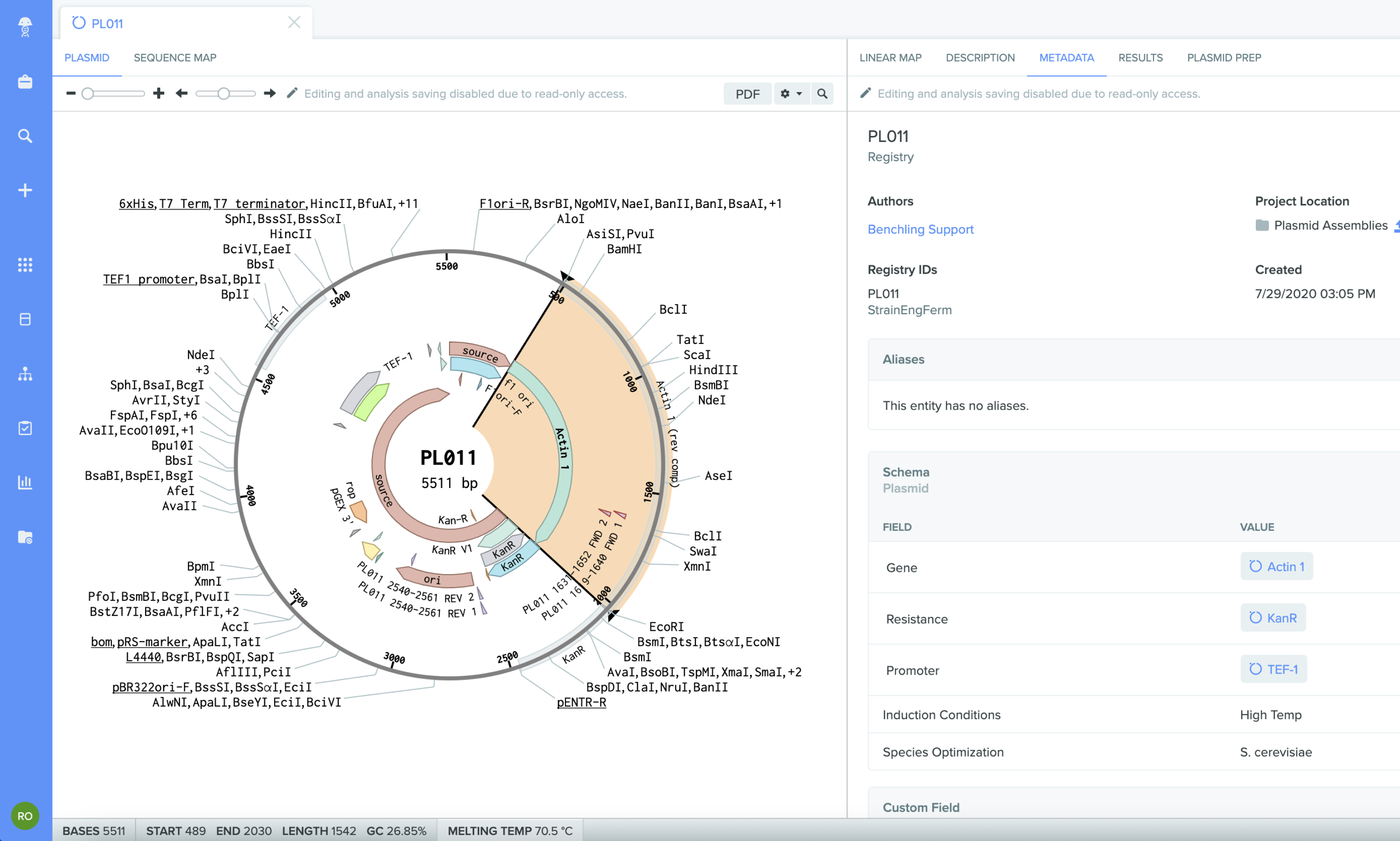Open the Search magnifier in left sidebar
The width and height of the screenshot is (1400, 841).
tap(25, 136)
